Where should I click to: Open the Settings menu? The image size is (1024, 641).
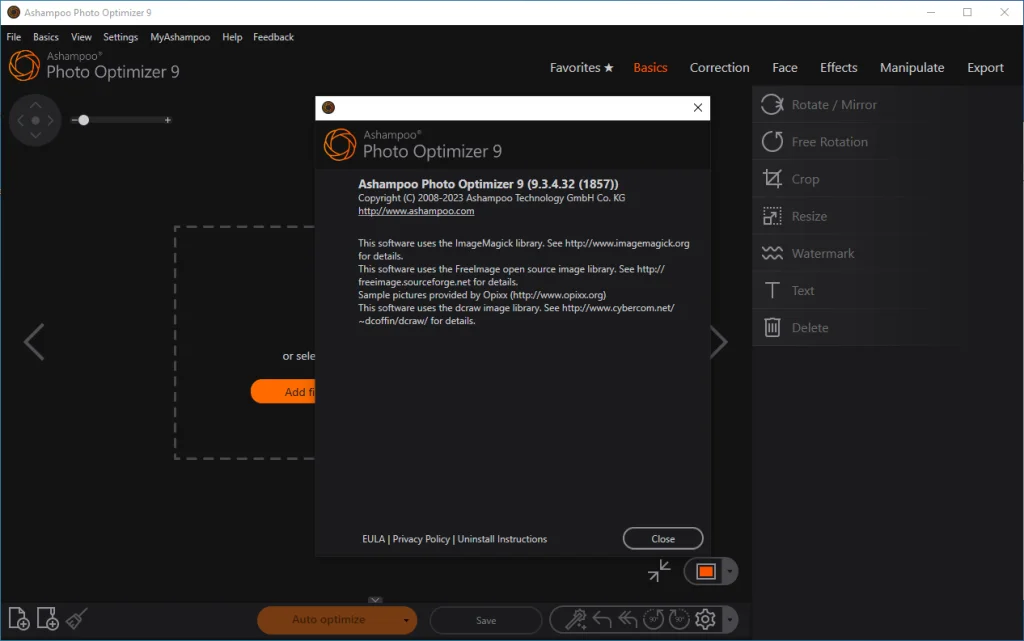click(120, 37)
